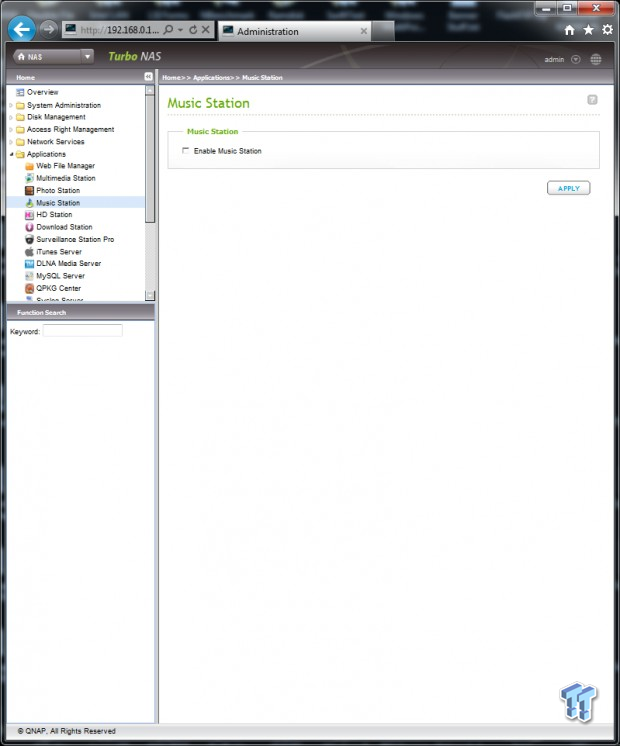Viewport: 620px width, 746px height.
Task: Click the MySQL Server icon
Action: pos(30,276)
